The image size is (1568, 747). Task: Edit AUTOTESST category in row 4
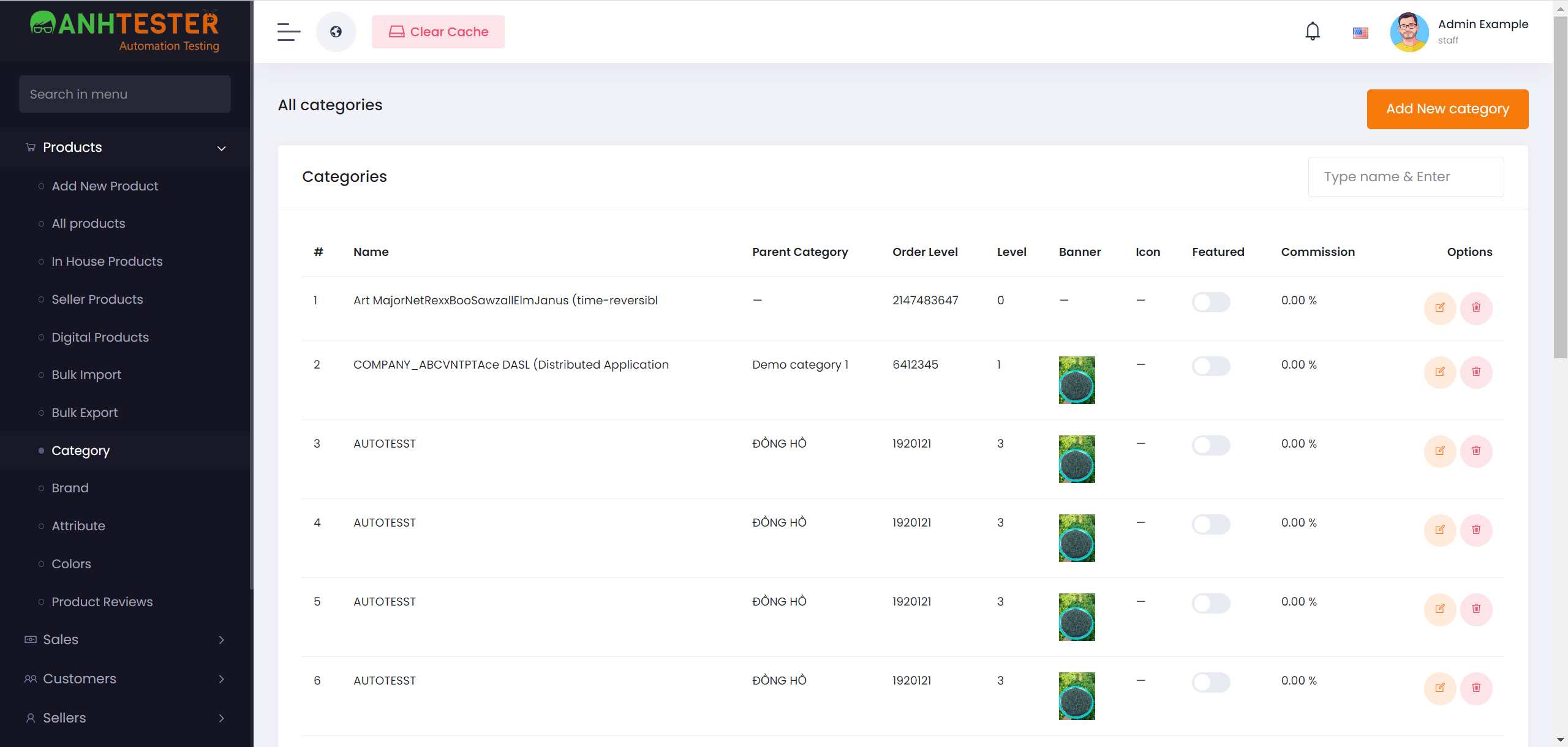click(1439, 530)
